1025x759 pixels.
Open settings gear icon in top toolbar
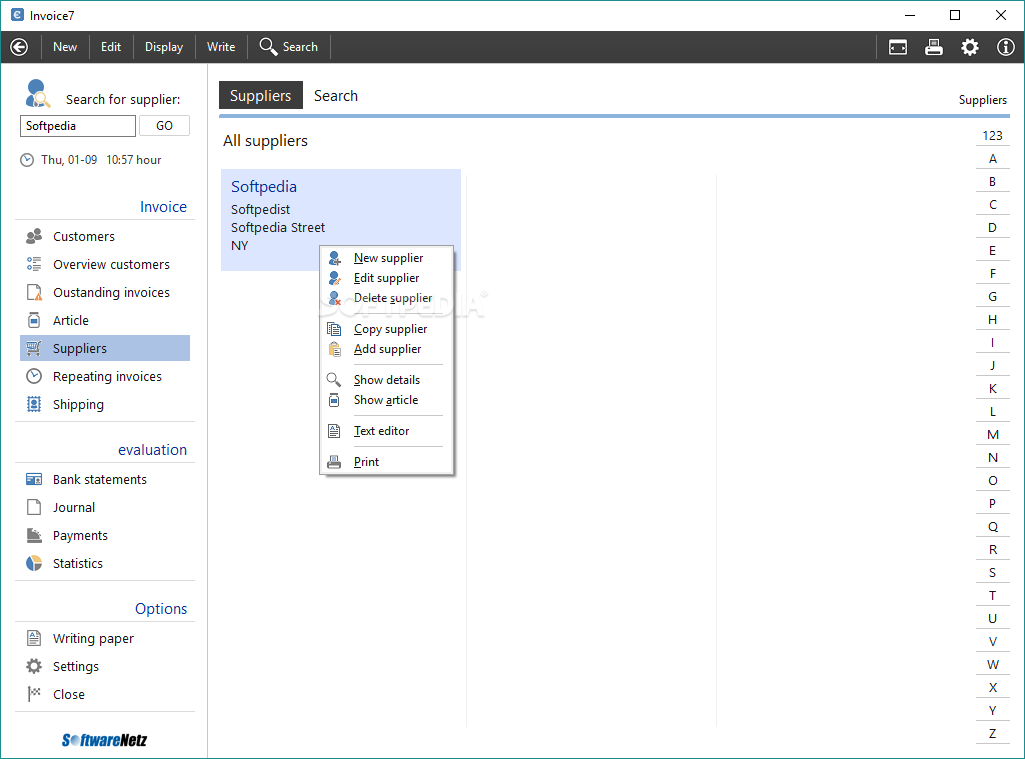tap(969, 47)
